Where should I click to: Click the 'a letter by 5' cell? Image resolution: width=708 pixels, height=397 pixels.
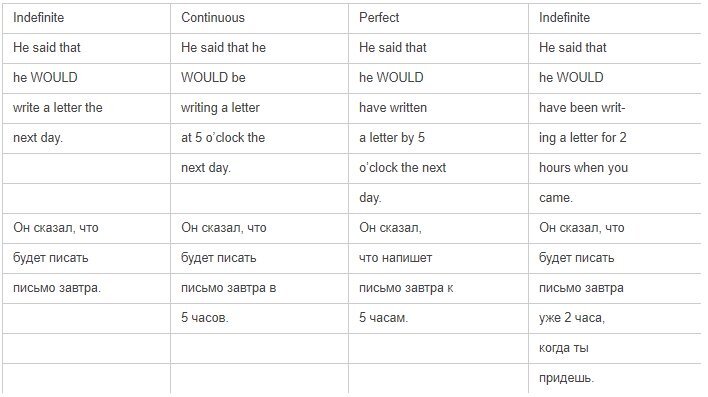(438, 138)
